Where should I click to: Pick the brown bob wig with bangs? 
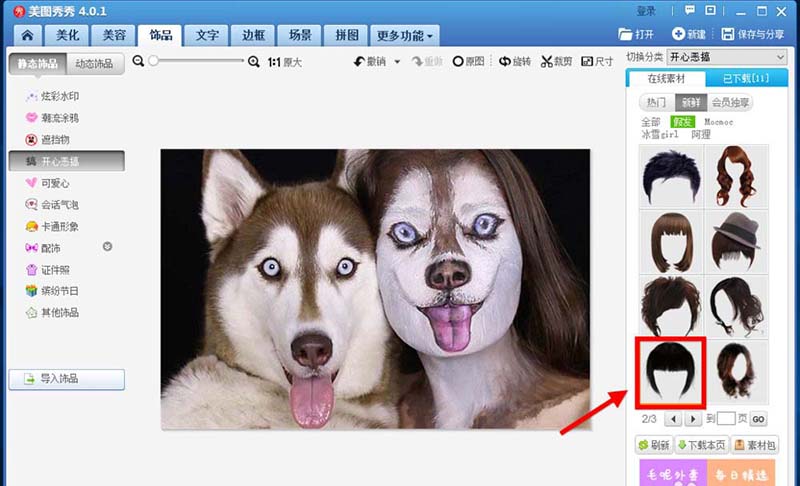pyautogui.click(x=671, y=242)
